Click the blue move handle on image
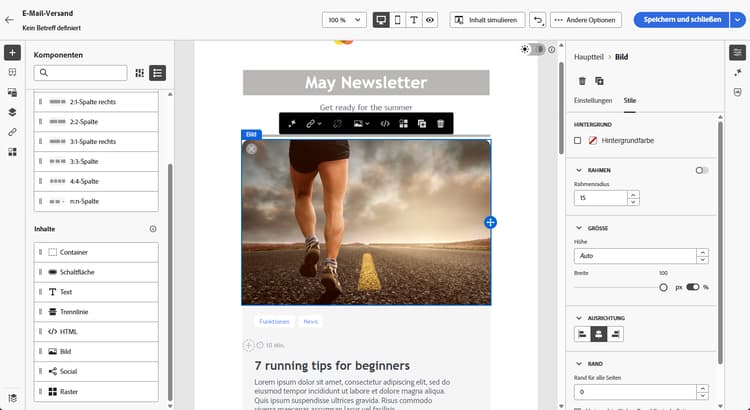 coord(490,222)
